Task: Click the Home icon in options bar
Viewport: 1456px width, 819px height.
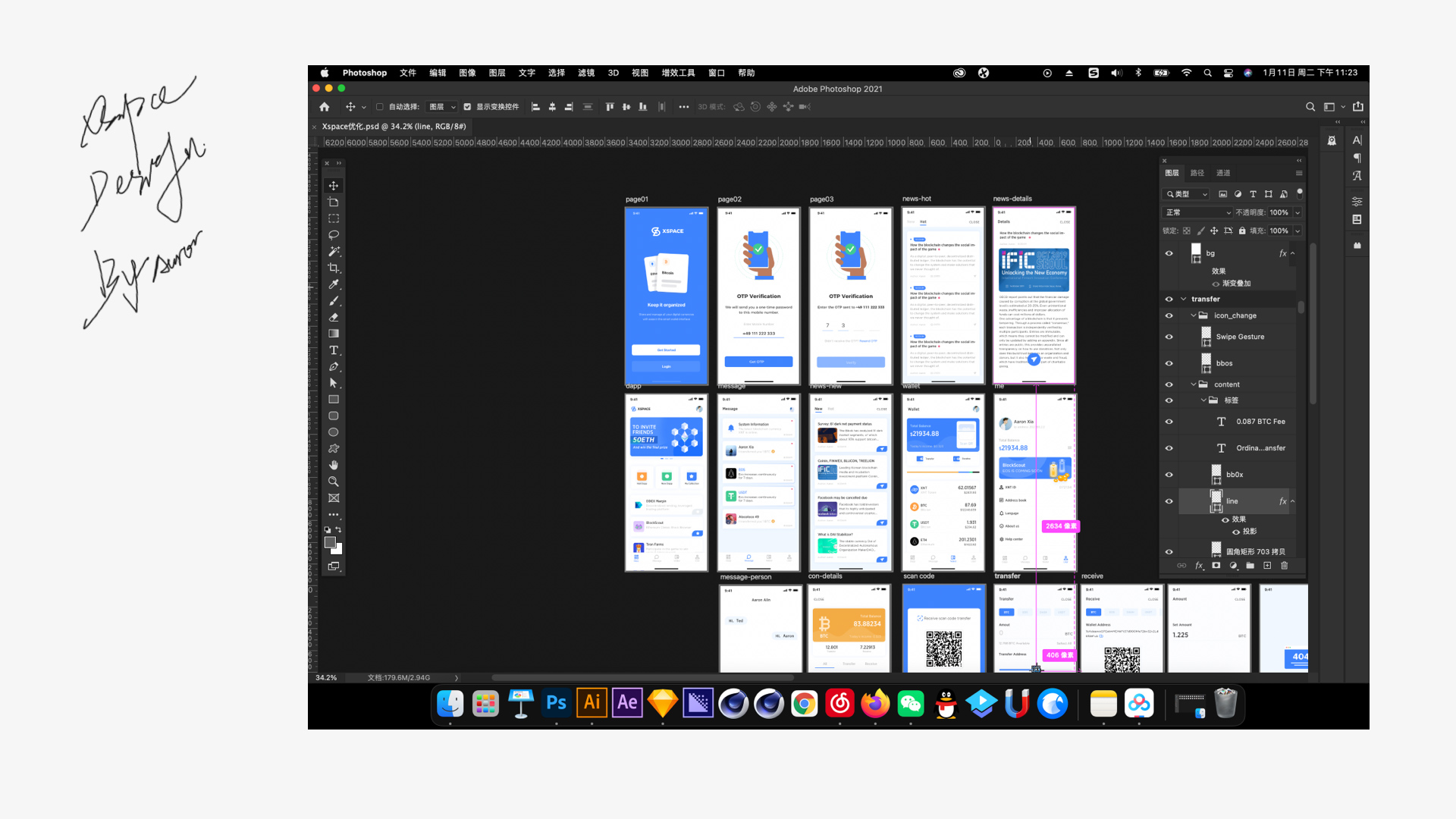Action: tap(325, 107)
